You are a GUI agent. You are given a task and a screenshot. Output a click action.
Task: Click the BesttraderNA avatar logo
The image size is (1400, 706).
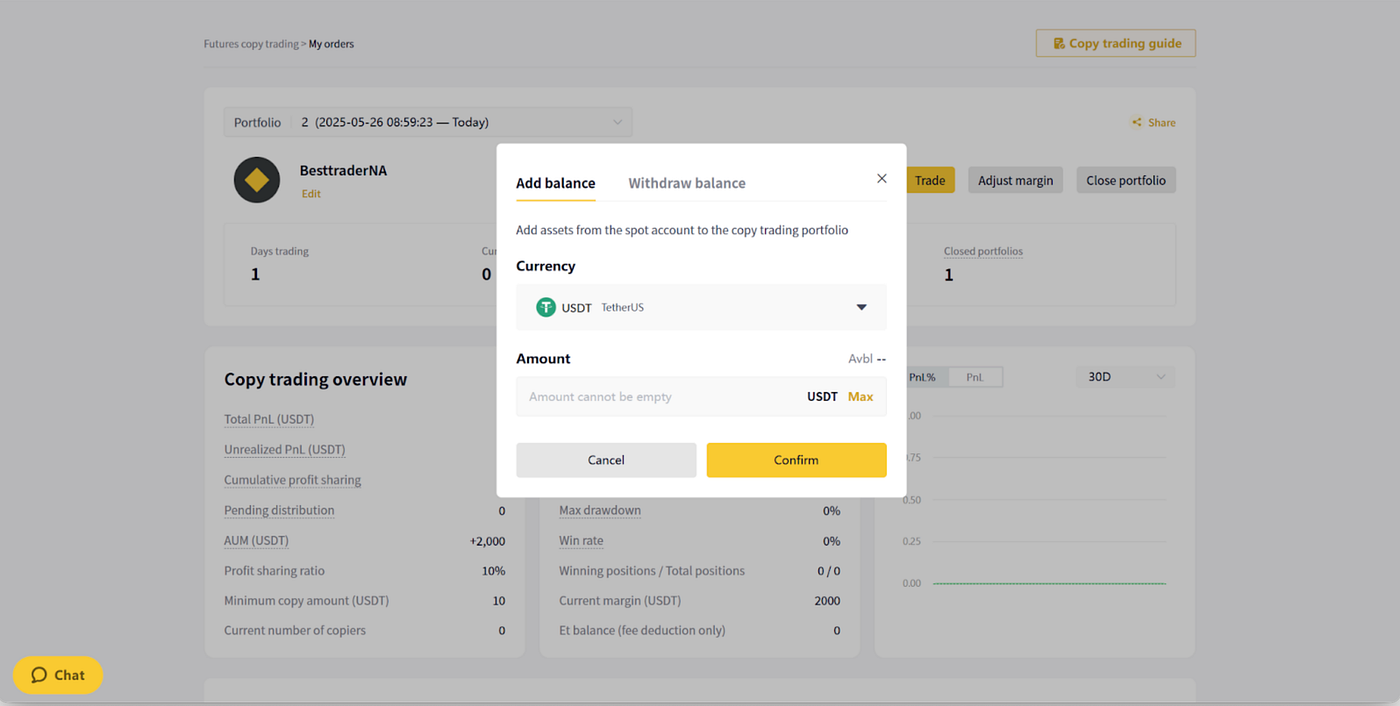[257, 180]
